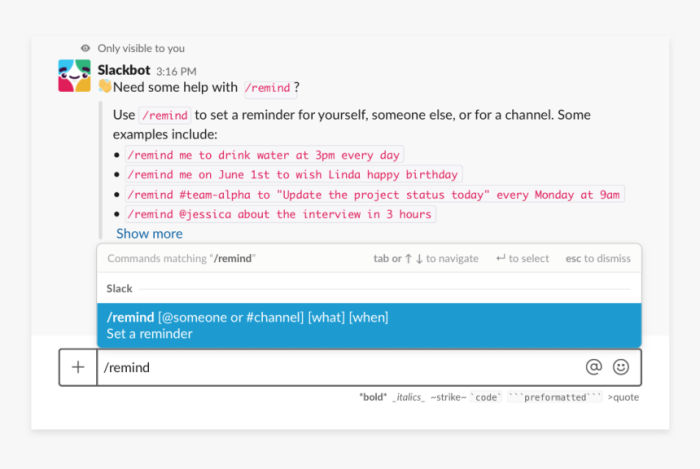700x469 pixels.
Task: Expand the message with Show more
Action: (149, 234)
